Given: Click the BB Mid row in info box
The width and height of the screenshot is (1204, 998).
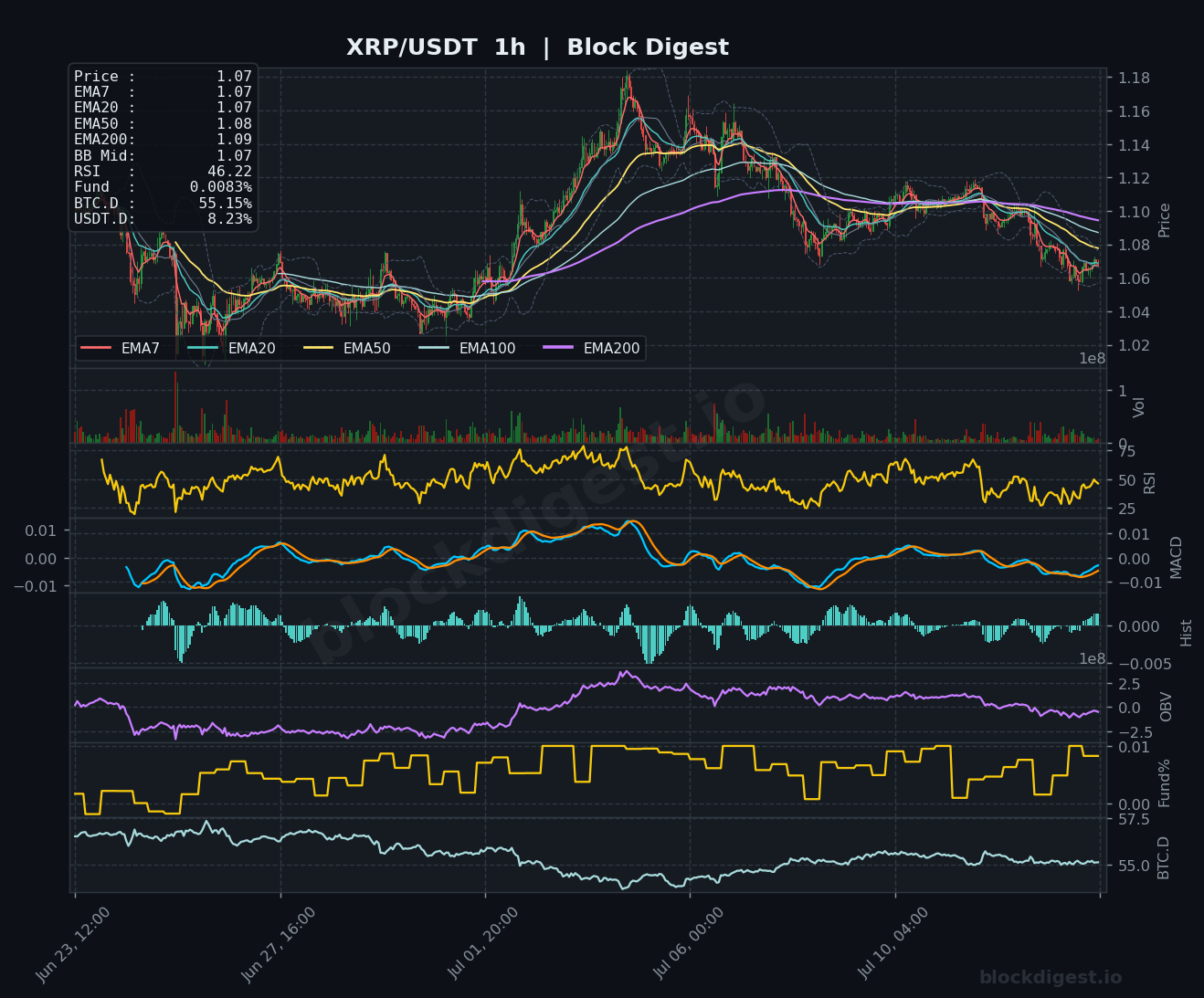Looking at the screenshot, I should click(x=163, y=155).
